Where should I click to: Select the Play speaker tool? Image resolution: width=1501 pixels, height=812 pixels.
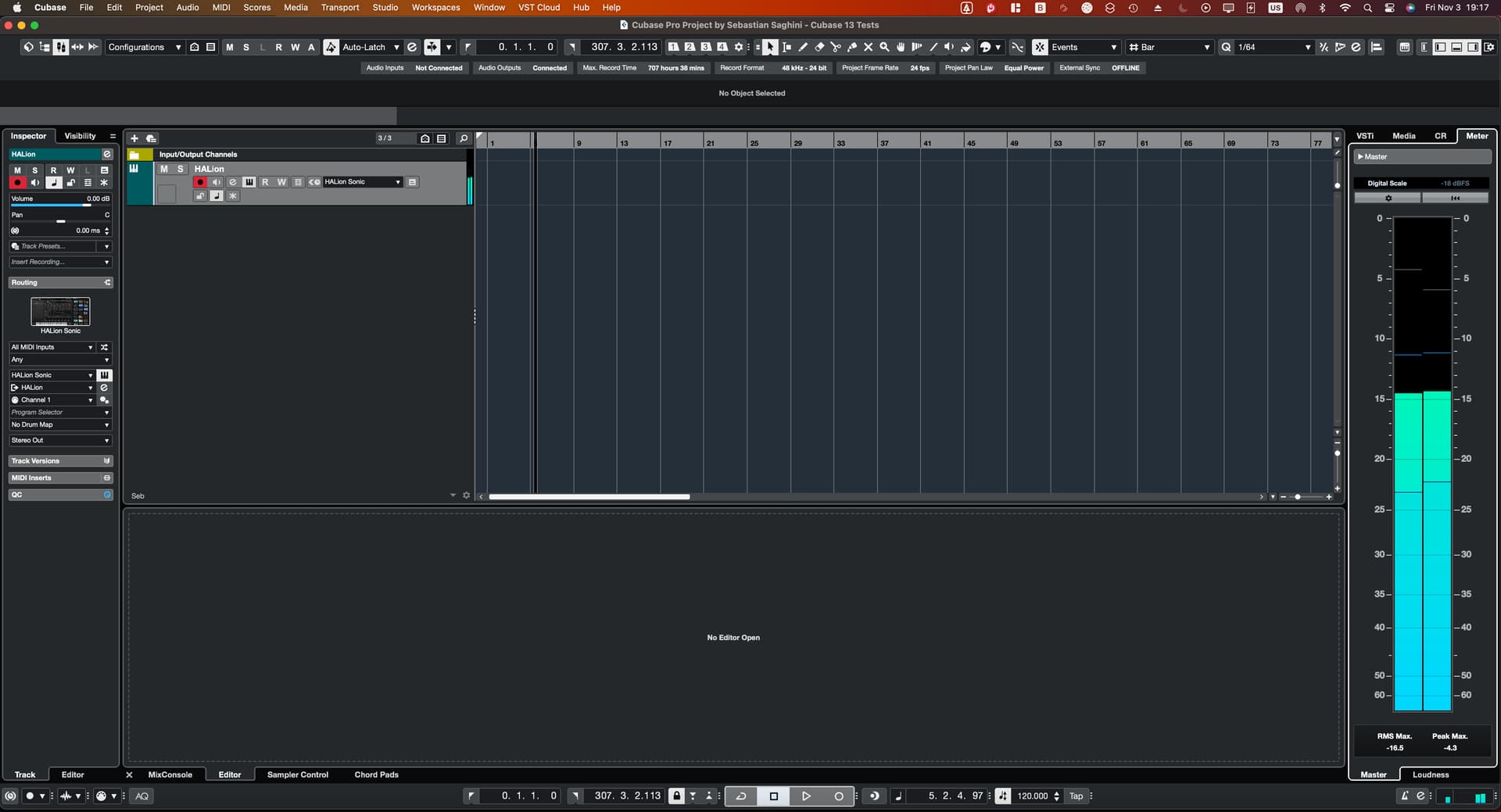pyautogui.click(x=949, y=47)
